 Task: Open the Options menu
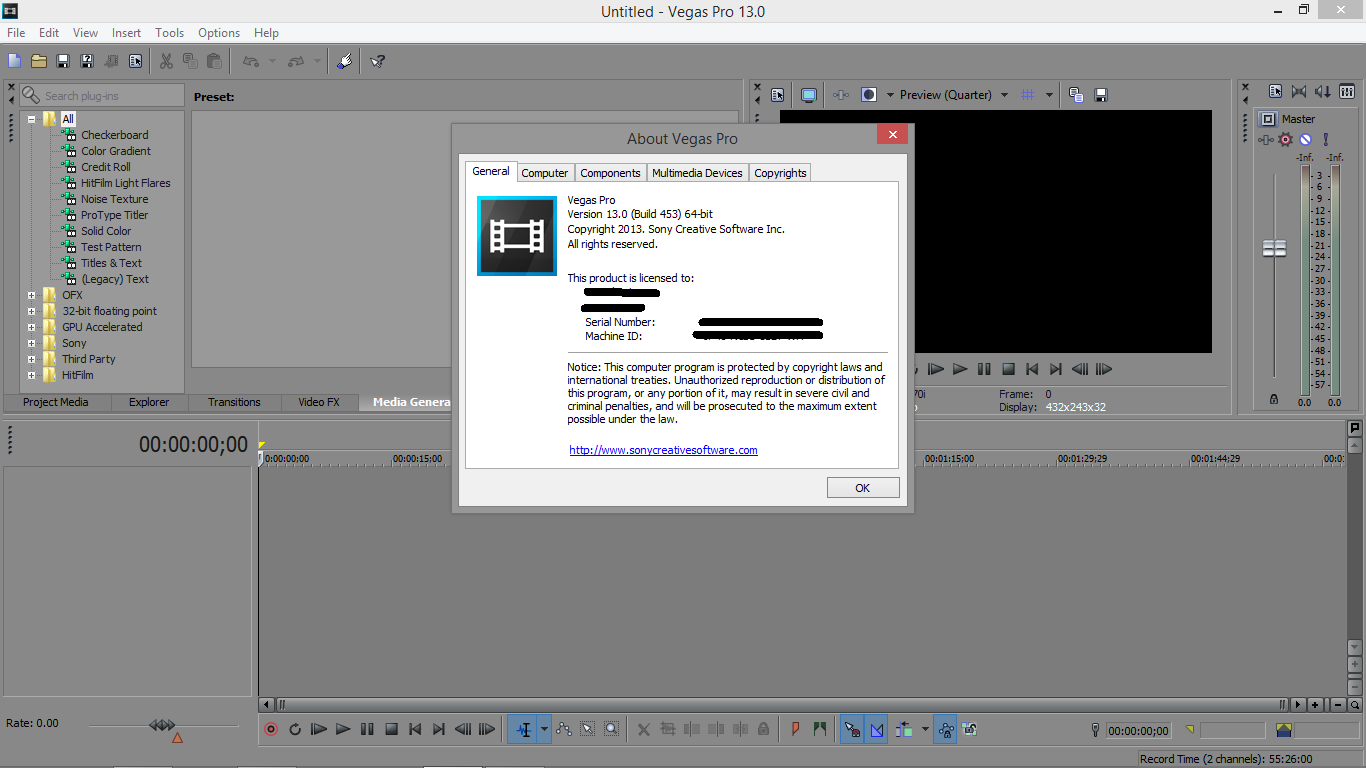[x=219, y=33]
